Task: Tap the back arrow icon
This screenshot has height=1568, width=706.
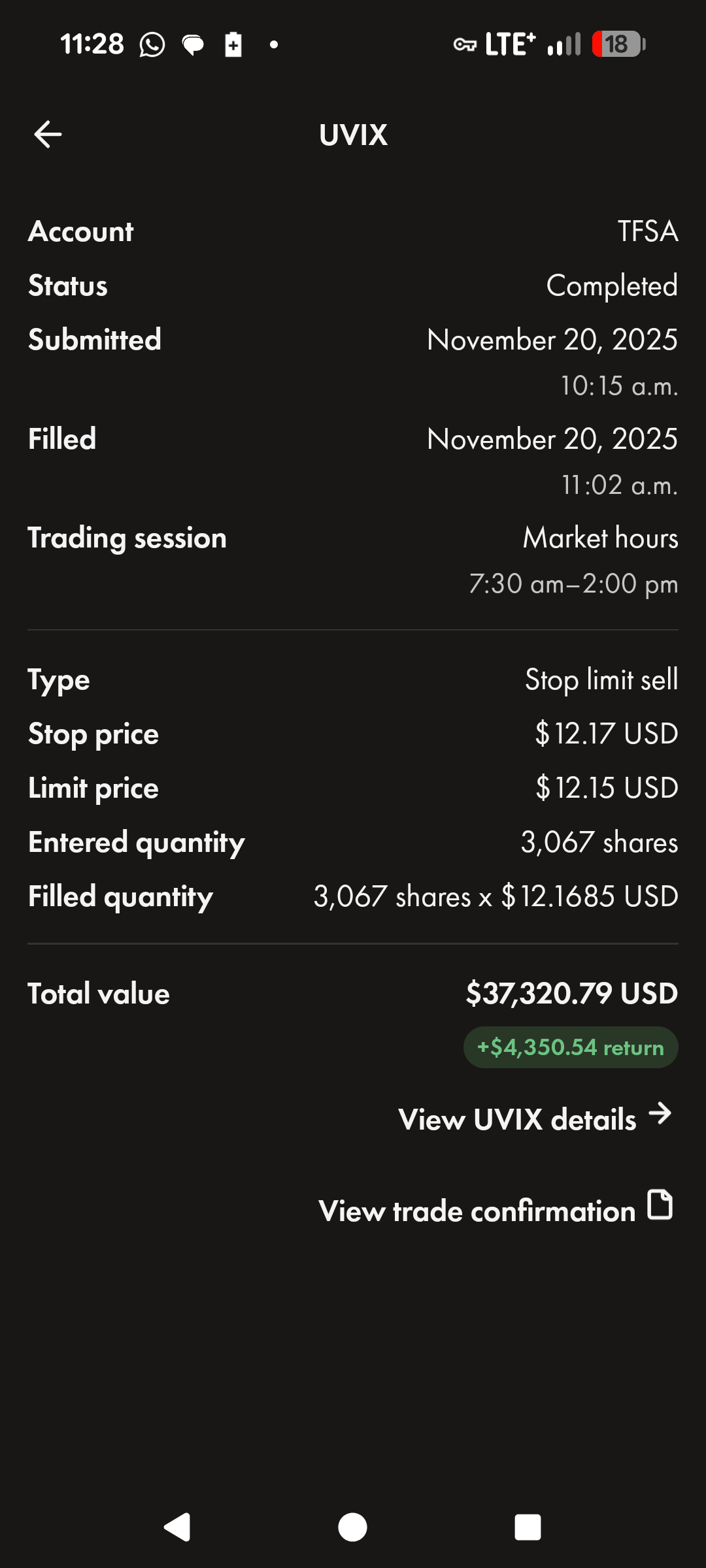Action: point(48,135)
